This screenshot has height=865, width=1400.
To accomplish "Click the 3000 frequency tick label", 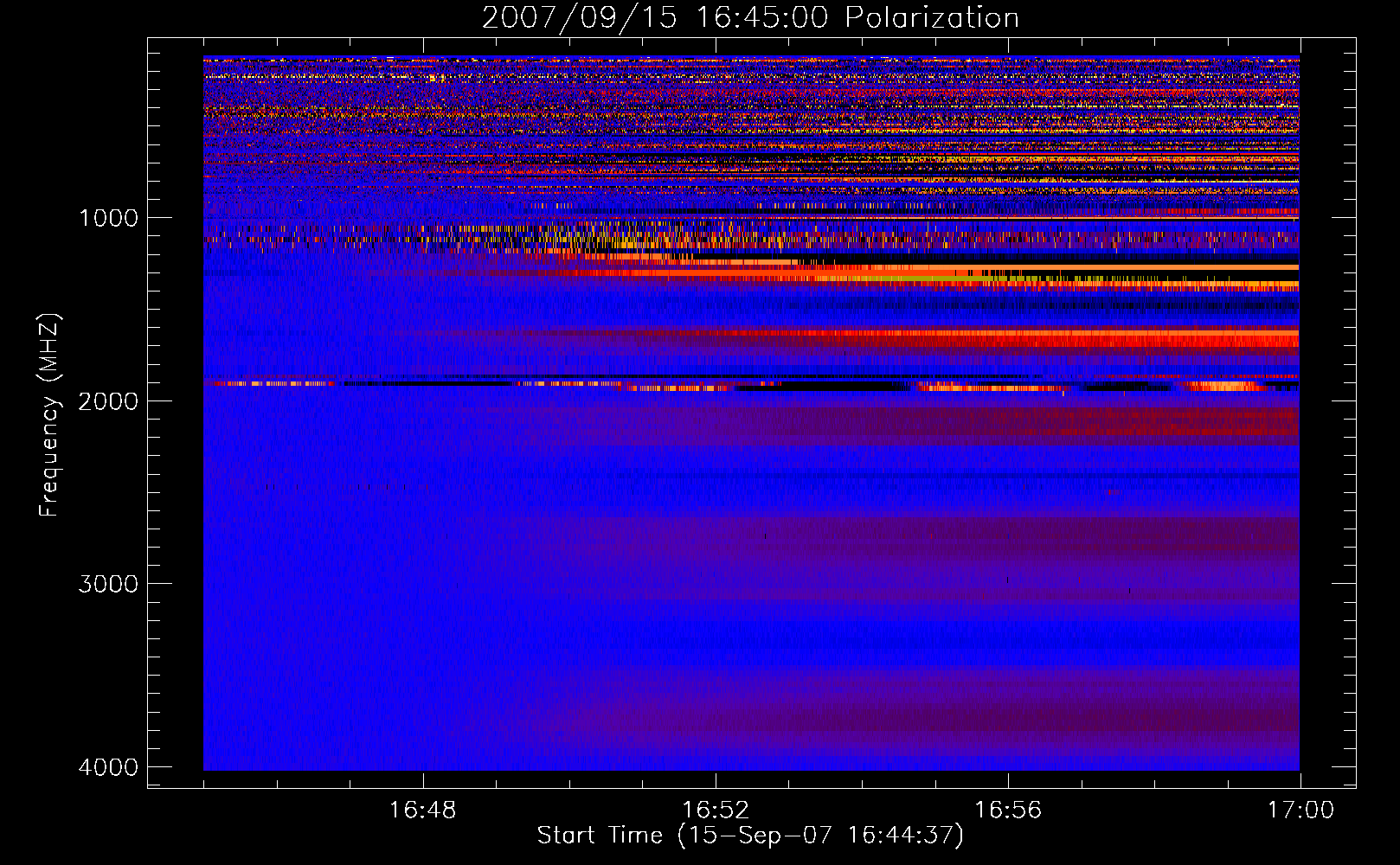I will tap(108, 584).
